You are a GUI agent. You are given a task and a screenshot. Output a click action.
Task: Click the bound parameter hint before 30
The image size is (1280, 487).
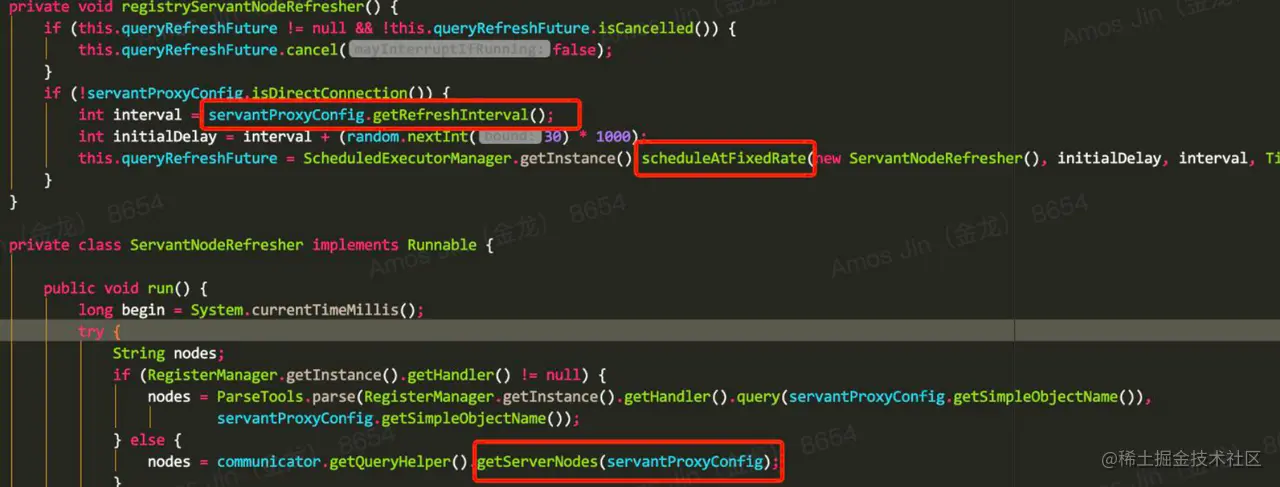510,137
